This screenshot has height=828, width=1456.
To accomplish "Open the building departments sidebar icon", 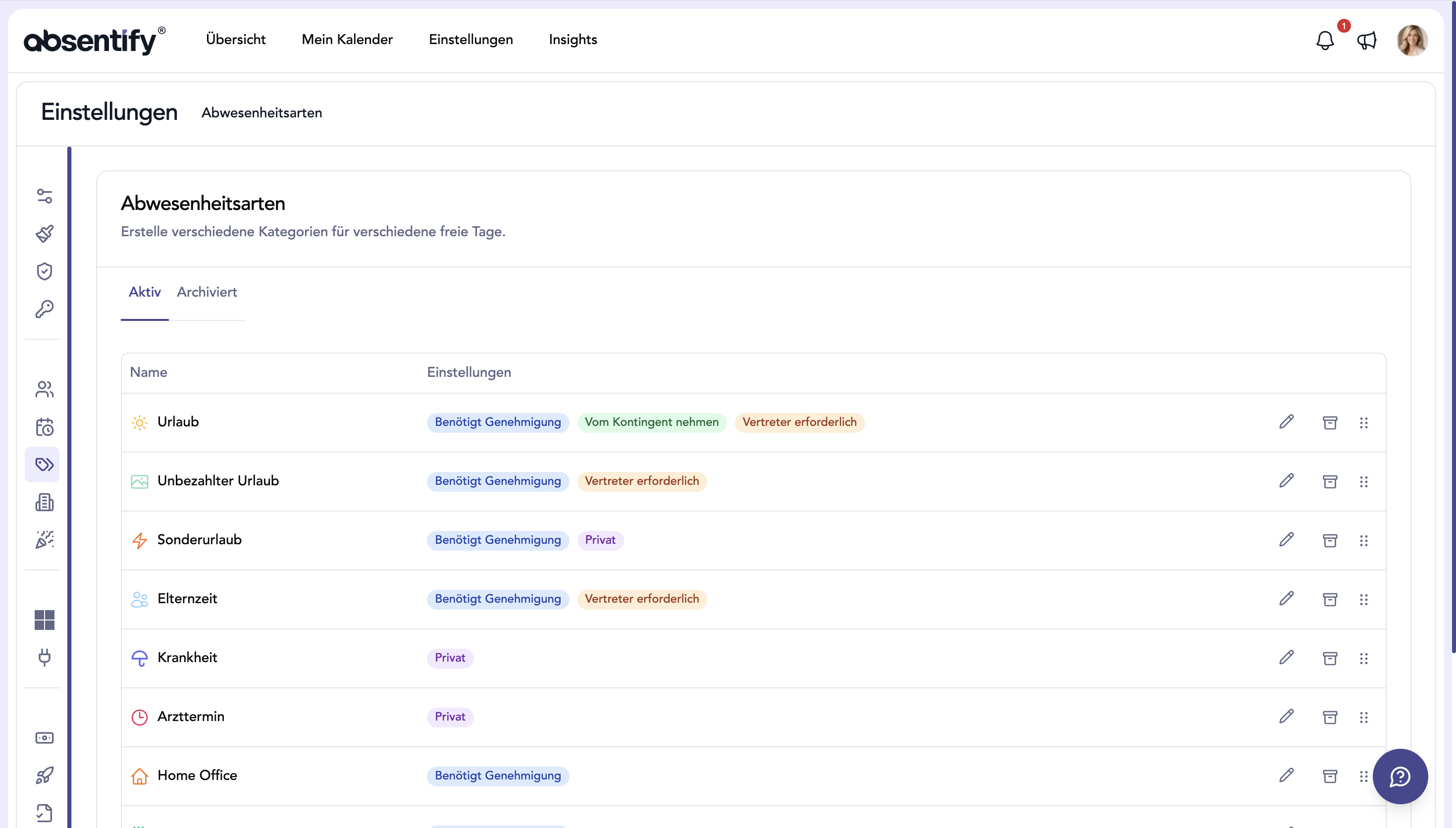I will coord(45,502).
